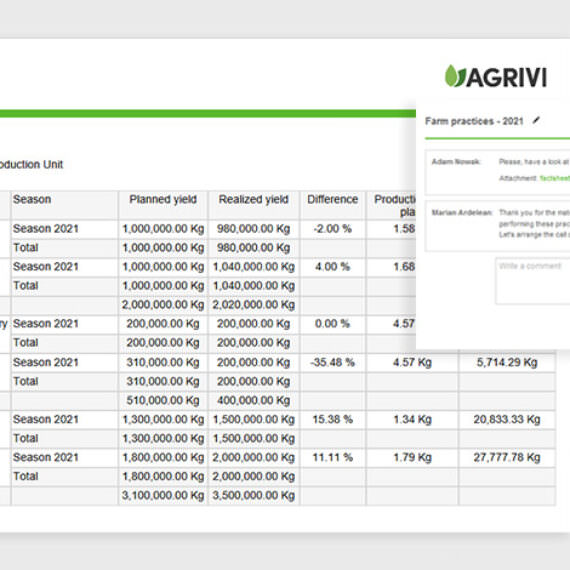Select the 2,020,000.00 Kg subtotal cell
Image resolution: width=570 pixels, height=570 pixels.
click(253, 305)
